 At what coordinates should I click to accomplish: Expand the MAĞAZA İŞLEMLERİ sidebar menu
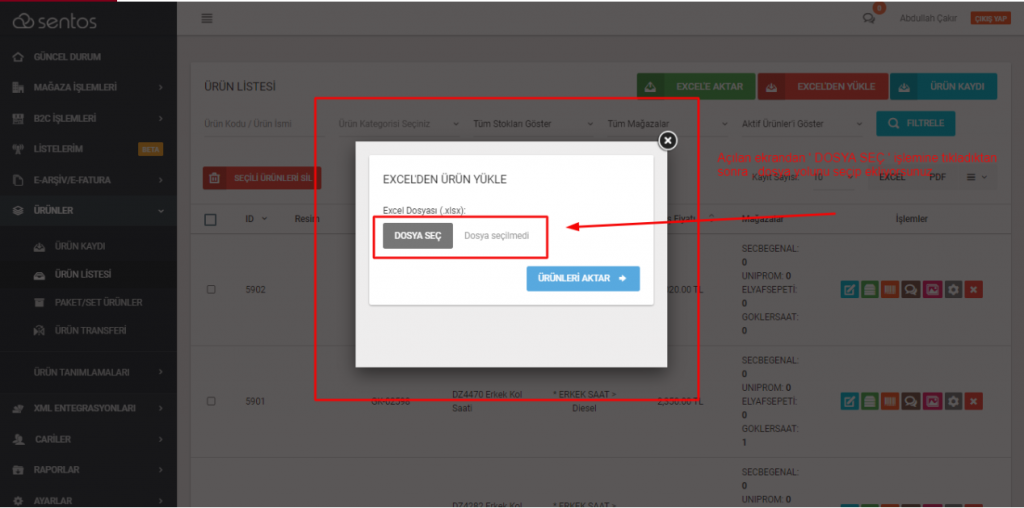[x=88, y=88]
